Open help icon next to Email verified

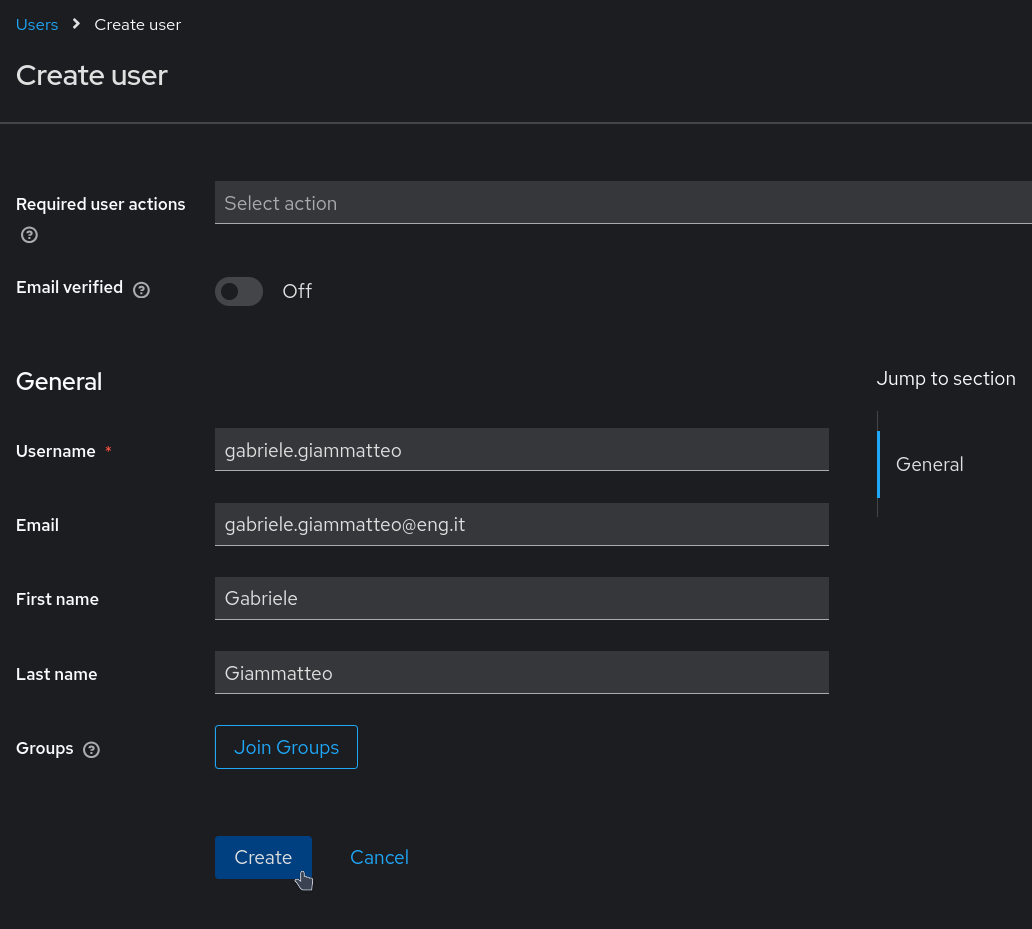[142, 289]
